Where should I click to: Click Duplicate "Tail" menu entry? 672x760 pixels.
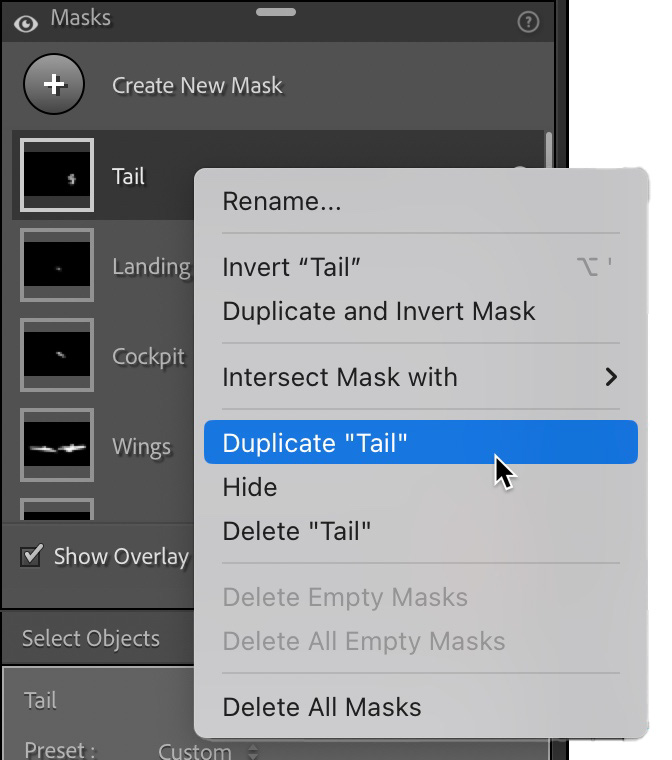point(315,443)
